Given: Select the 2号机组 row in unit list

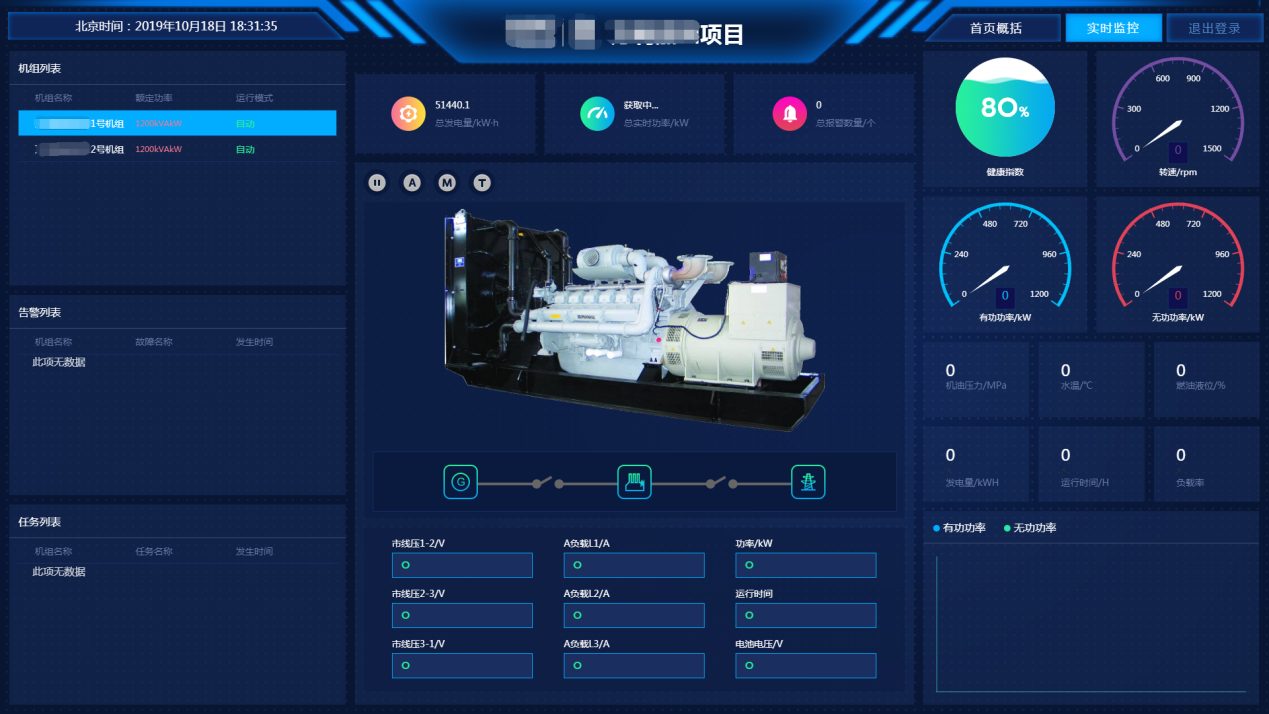Looking at the screenshot, I should pyautogui.click(x=177, y=149).
